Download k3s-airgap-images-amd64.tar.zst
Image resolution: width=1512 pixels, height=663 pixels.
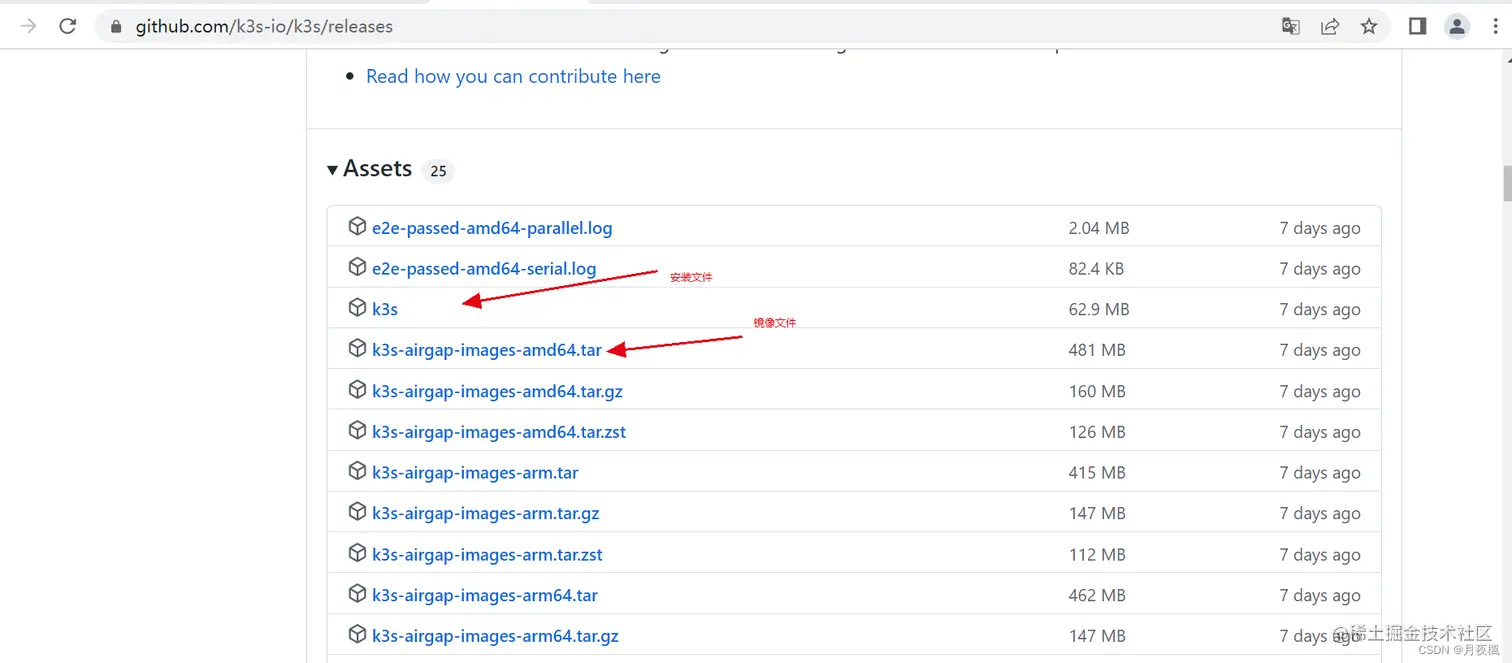tap(499, 432)
